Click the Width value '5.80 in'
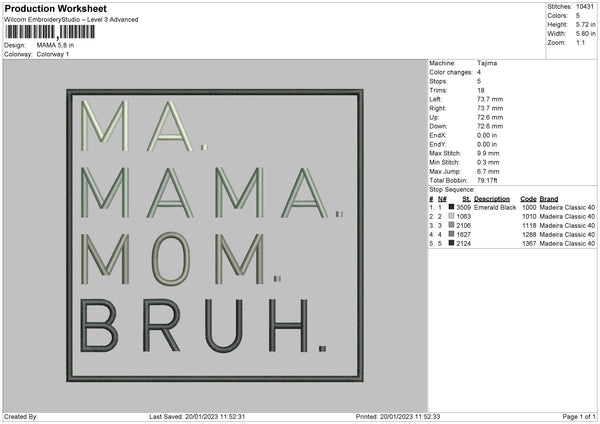Image resolution: width=600 pixels, height=424 pixels. [585, 34]
